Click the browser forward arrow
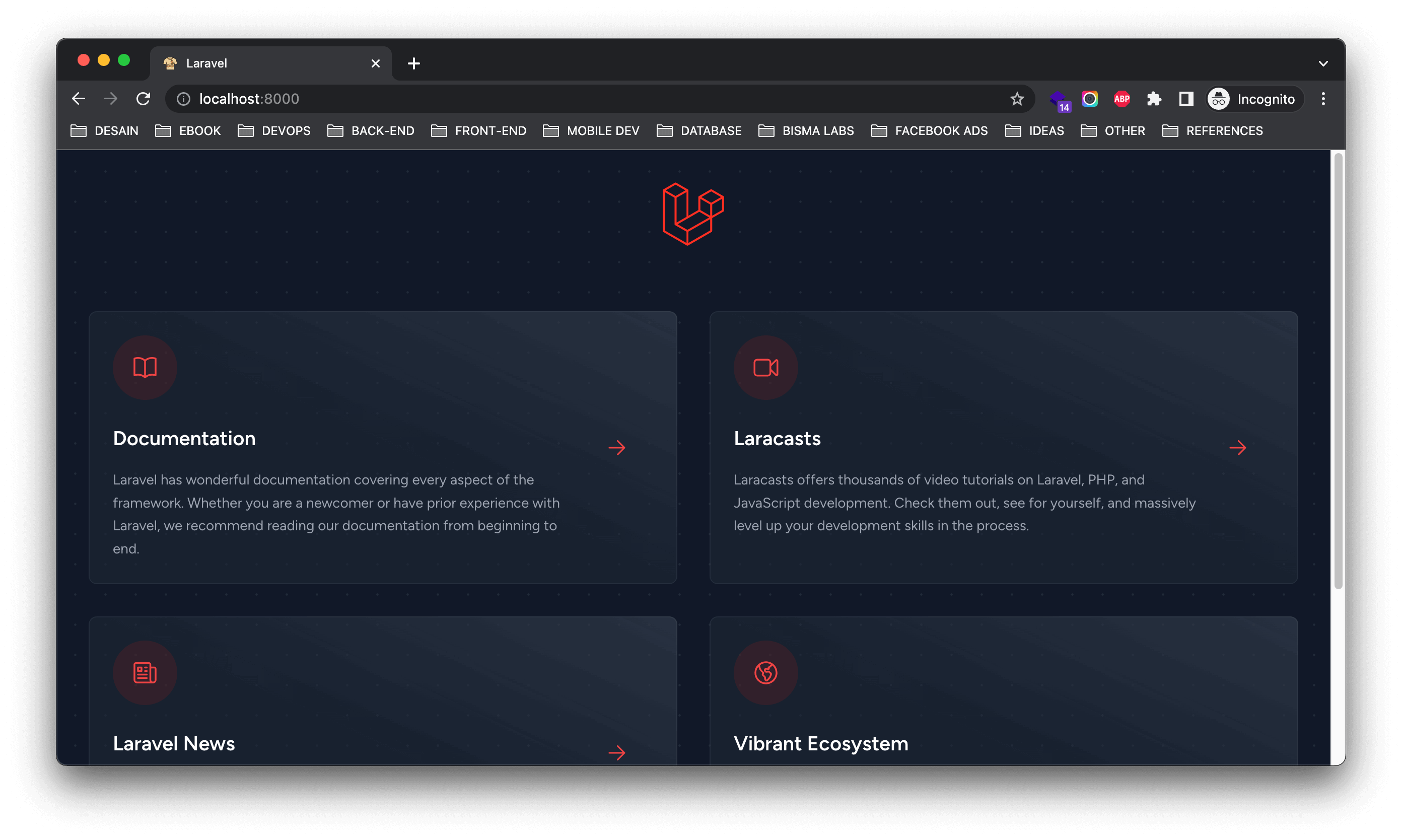This screenshot has width=1402, height=840. click(111, 99)
